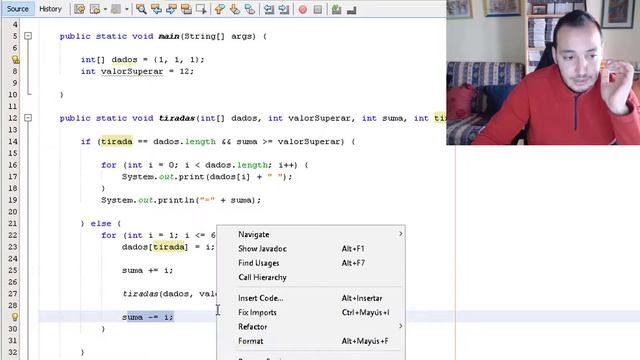Uncomment the selected code
The width and height of the screenshot is (640, 360).
click(x=351, y=9)
